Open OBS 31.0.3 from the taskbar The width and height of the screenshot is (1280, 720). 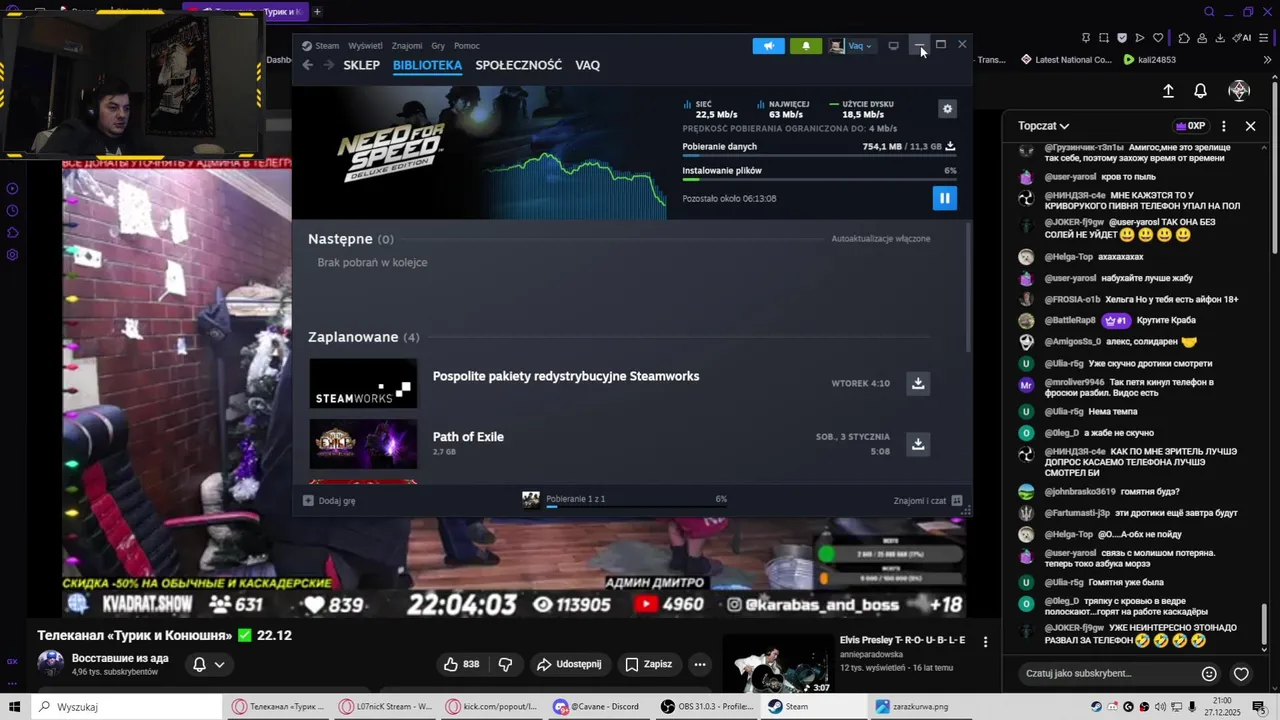(x=707, y=706)
